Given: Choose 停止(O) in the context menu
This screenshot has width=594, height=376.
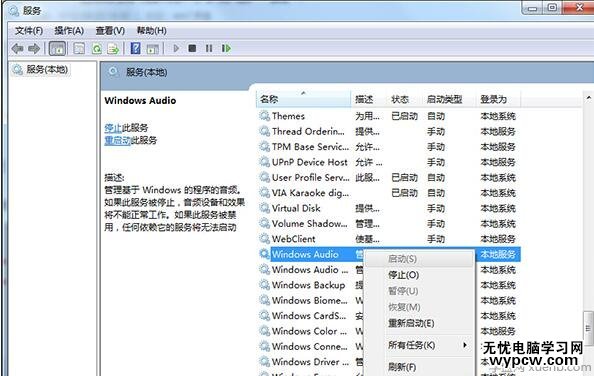Looking at the screenshot, I should tap(403, 275).
